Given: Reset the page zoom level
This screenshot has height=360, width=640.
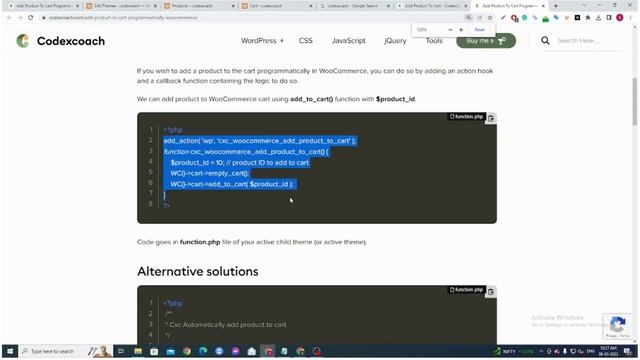Looking at the screenshot, I should coord(480,30).
